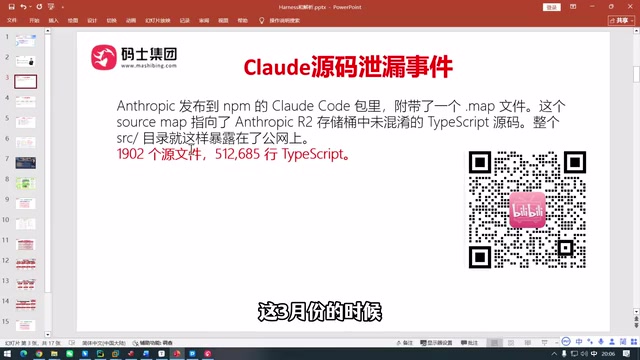The image size is (640, 360).
Task: Select slide 12 thumbnail
Action: (26, 264)
